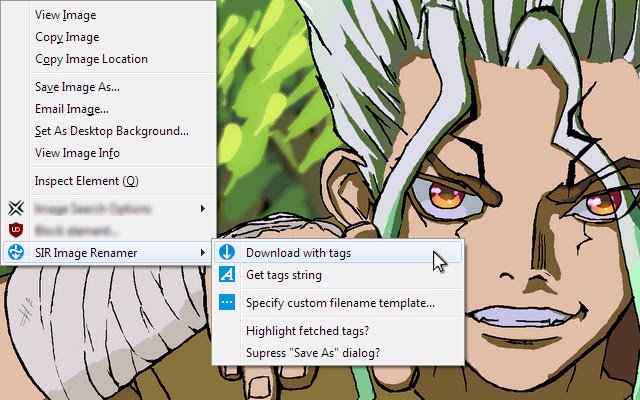This screenshot has height=400, width=640.
Task: Open Specify custom filename template...
Action: coord(338,303)
